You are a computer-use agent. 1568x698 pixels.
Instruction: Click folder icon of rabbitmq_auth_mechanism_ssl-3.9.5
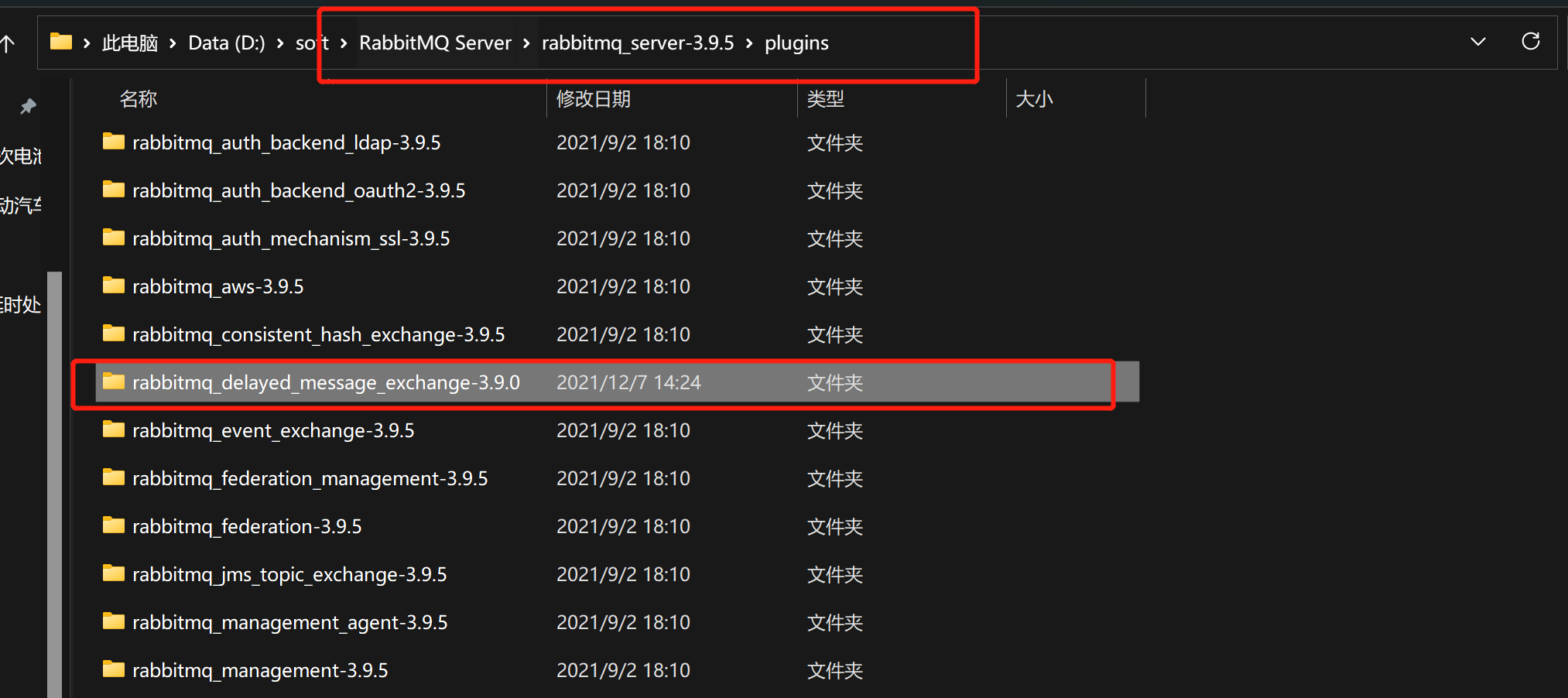[114, 238]
